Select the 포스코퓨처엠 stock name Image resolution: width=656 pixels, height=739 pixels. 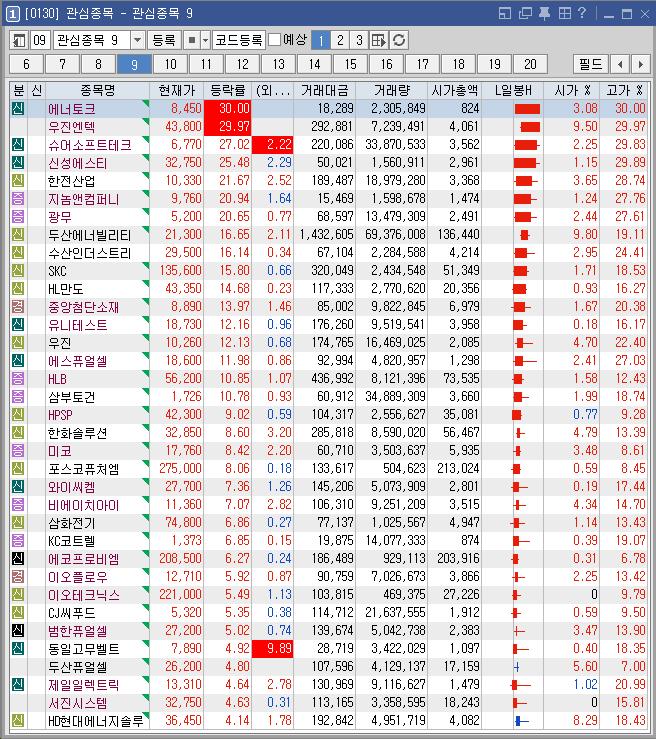83,468
